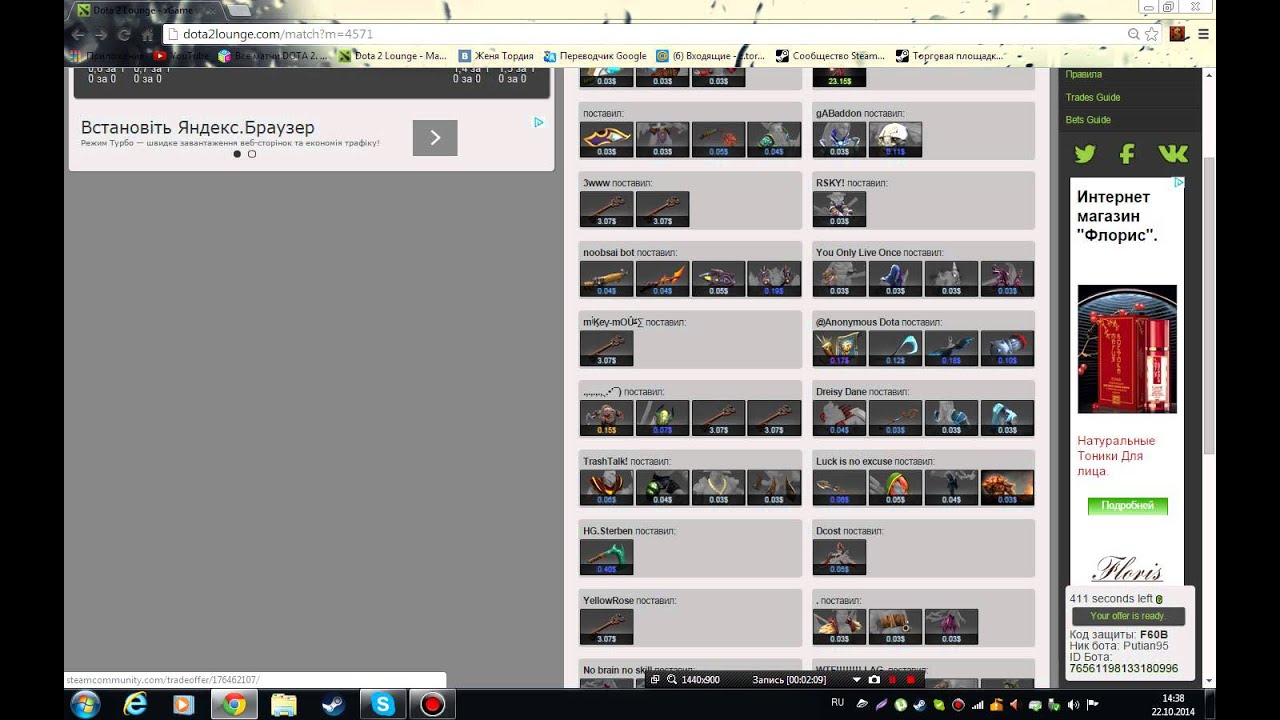Open a new Chrome tab
Screen dimensions: 1280x720
240,10
